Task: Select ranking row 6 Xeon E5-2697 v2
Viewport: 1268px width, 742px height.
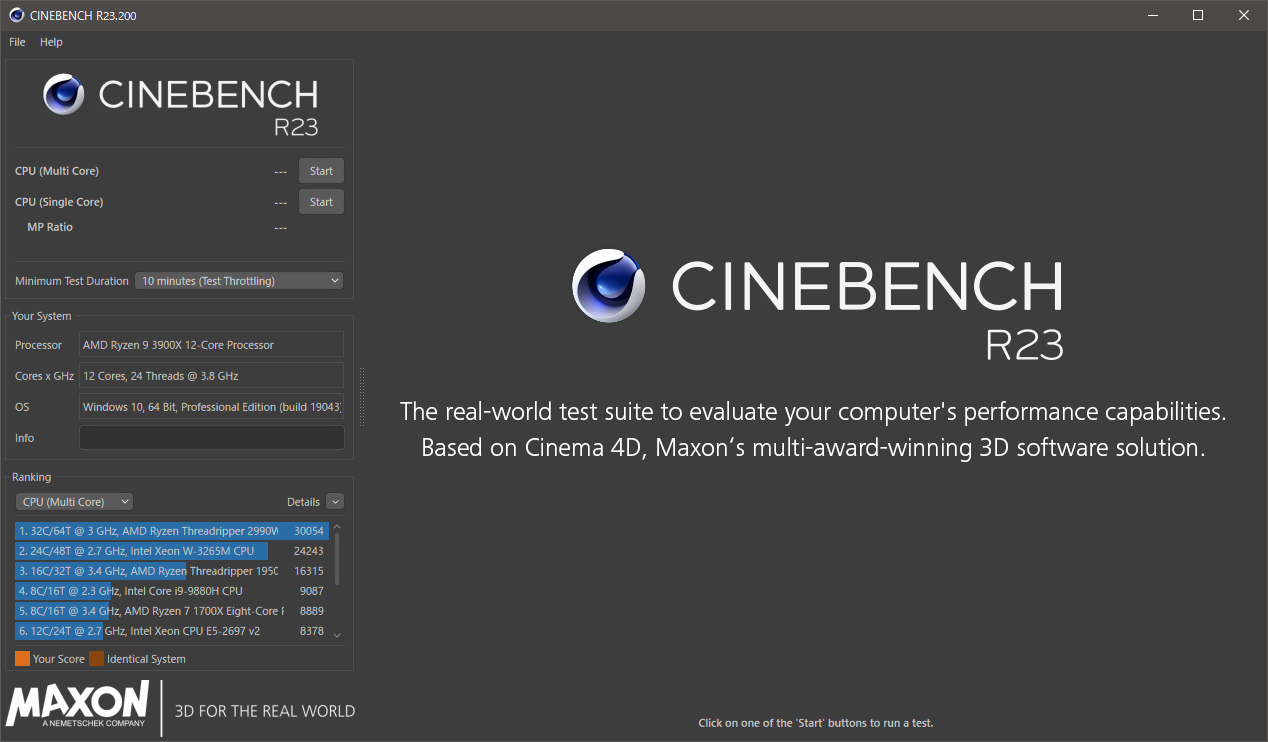Action: pos(171,631)
